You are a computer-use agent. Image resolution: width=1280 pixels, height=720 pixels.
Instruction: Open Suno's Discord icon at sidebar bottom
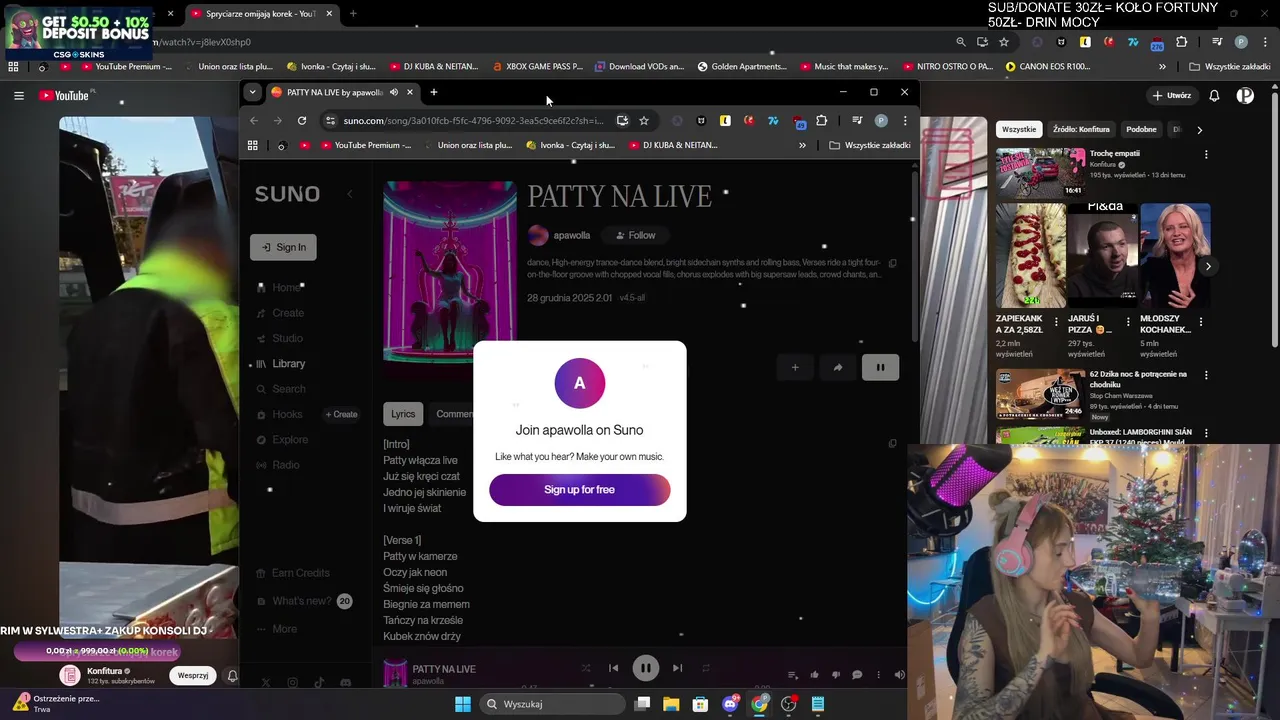(x=346, y=683)
